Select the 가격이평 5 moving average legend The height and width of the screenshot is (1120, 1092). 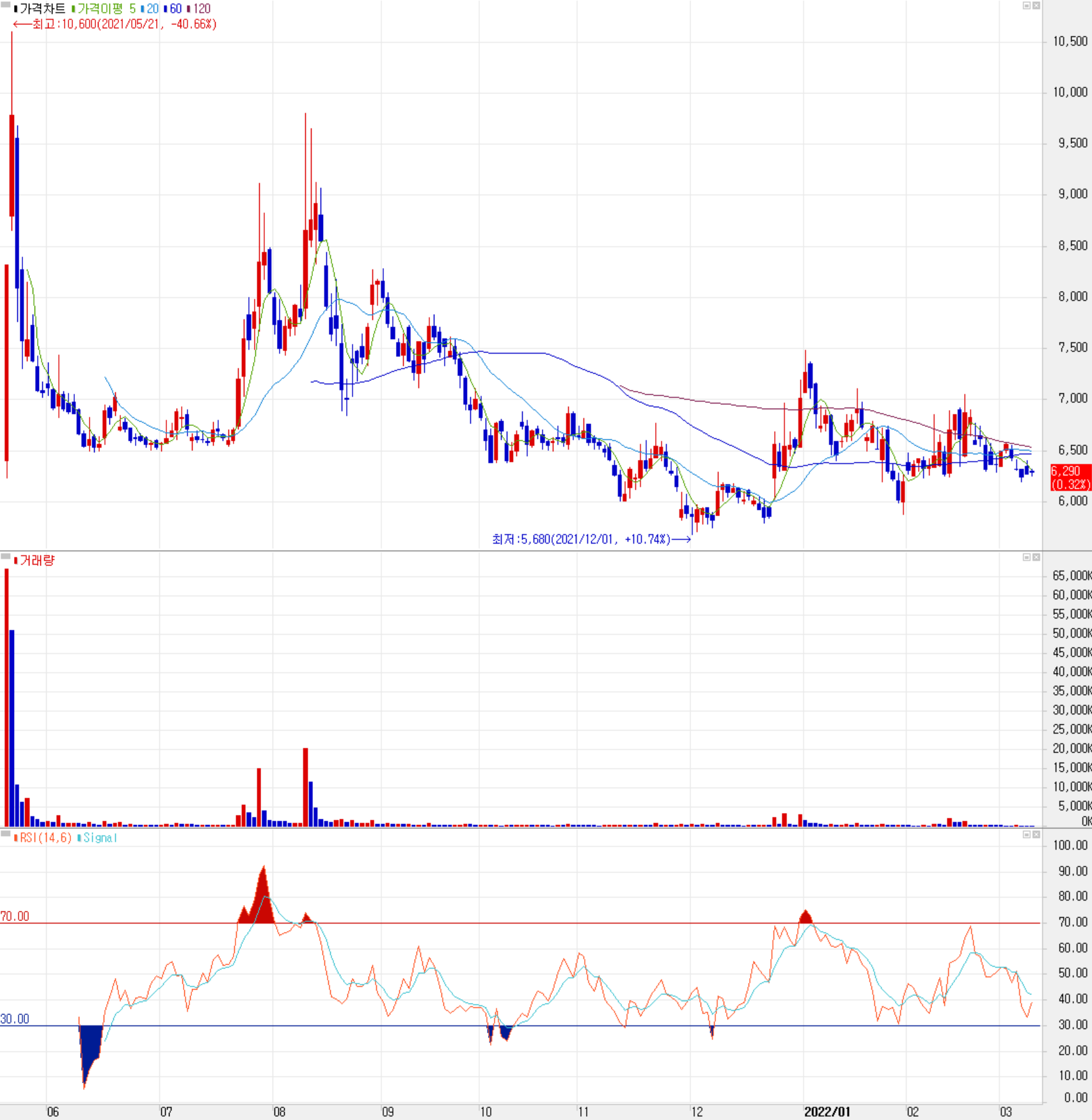[x=107, y=9]
